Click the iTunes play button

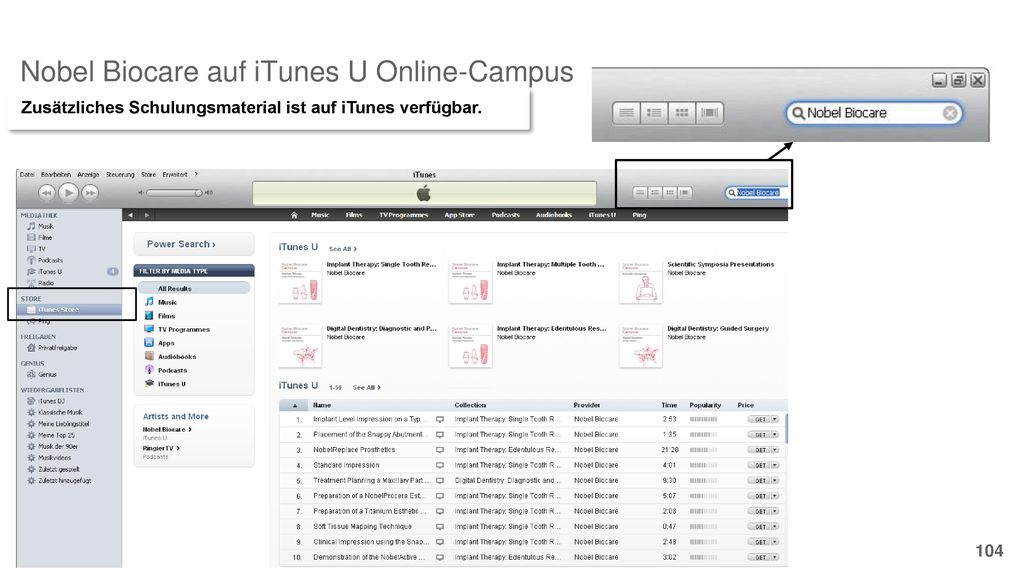pos(69,193)
